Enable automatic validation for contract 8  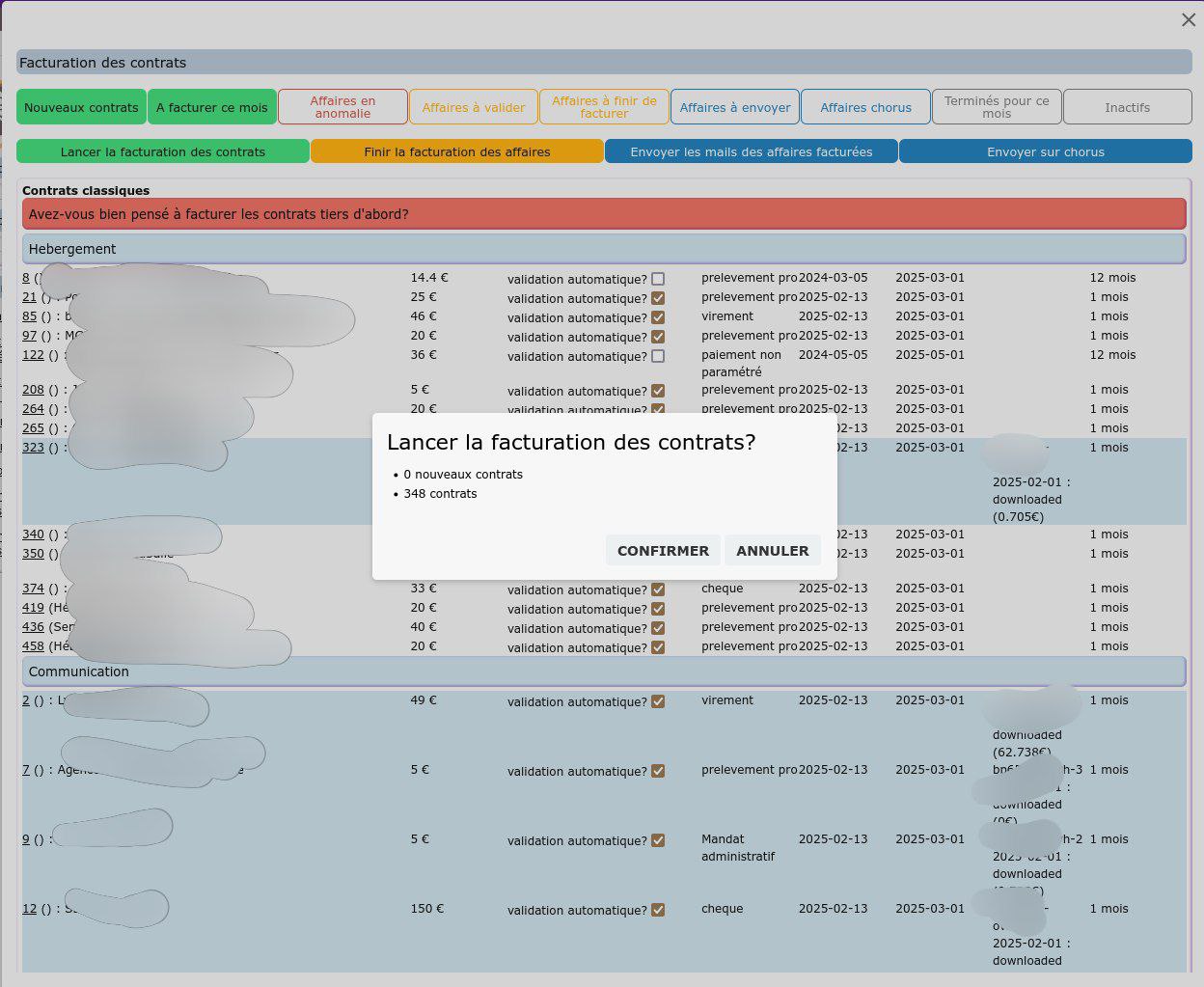658,279
